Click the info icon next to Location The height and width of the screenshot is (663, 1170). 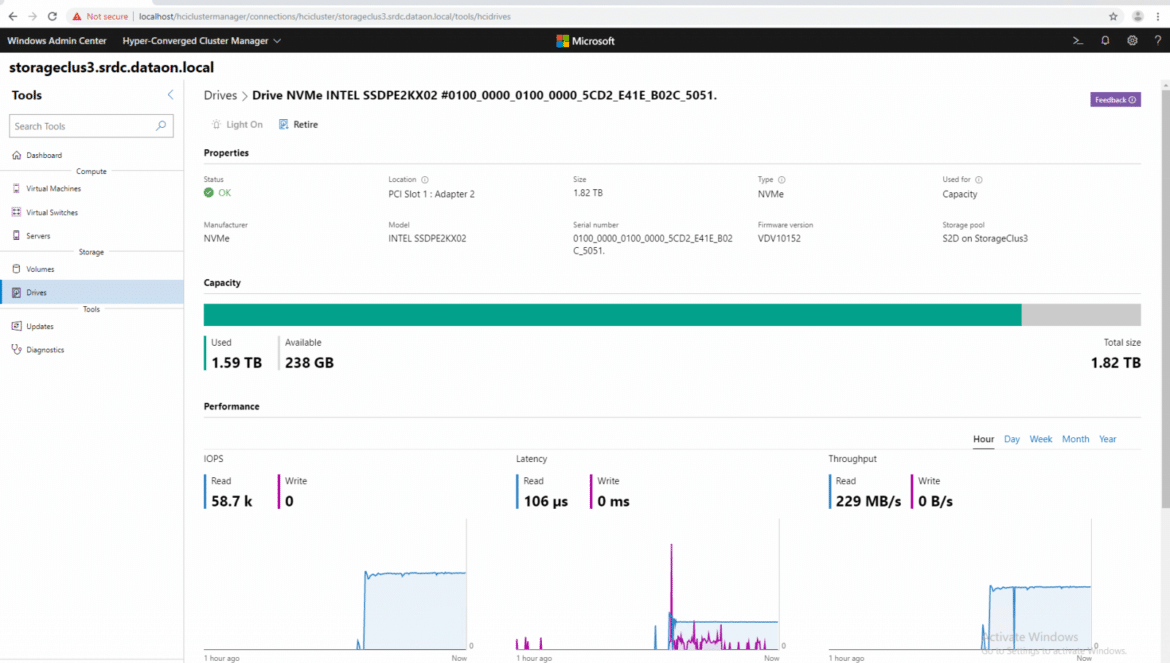[425, 180]
